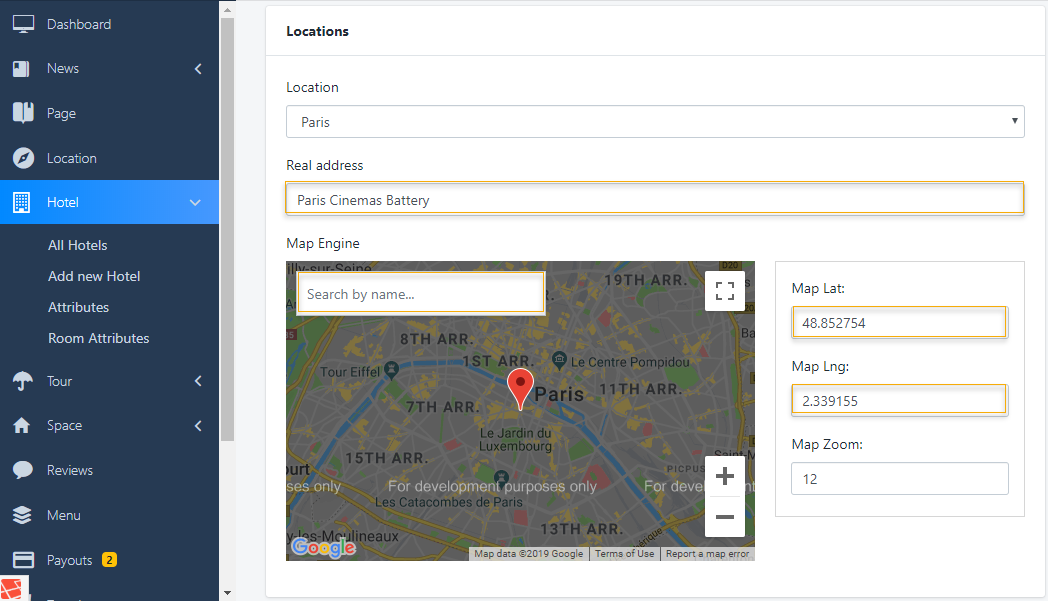Open Add new Hotel page
The height and width of the screenshot is (601, 1048).
(x=94, y=276)
